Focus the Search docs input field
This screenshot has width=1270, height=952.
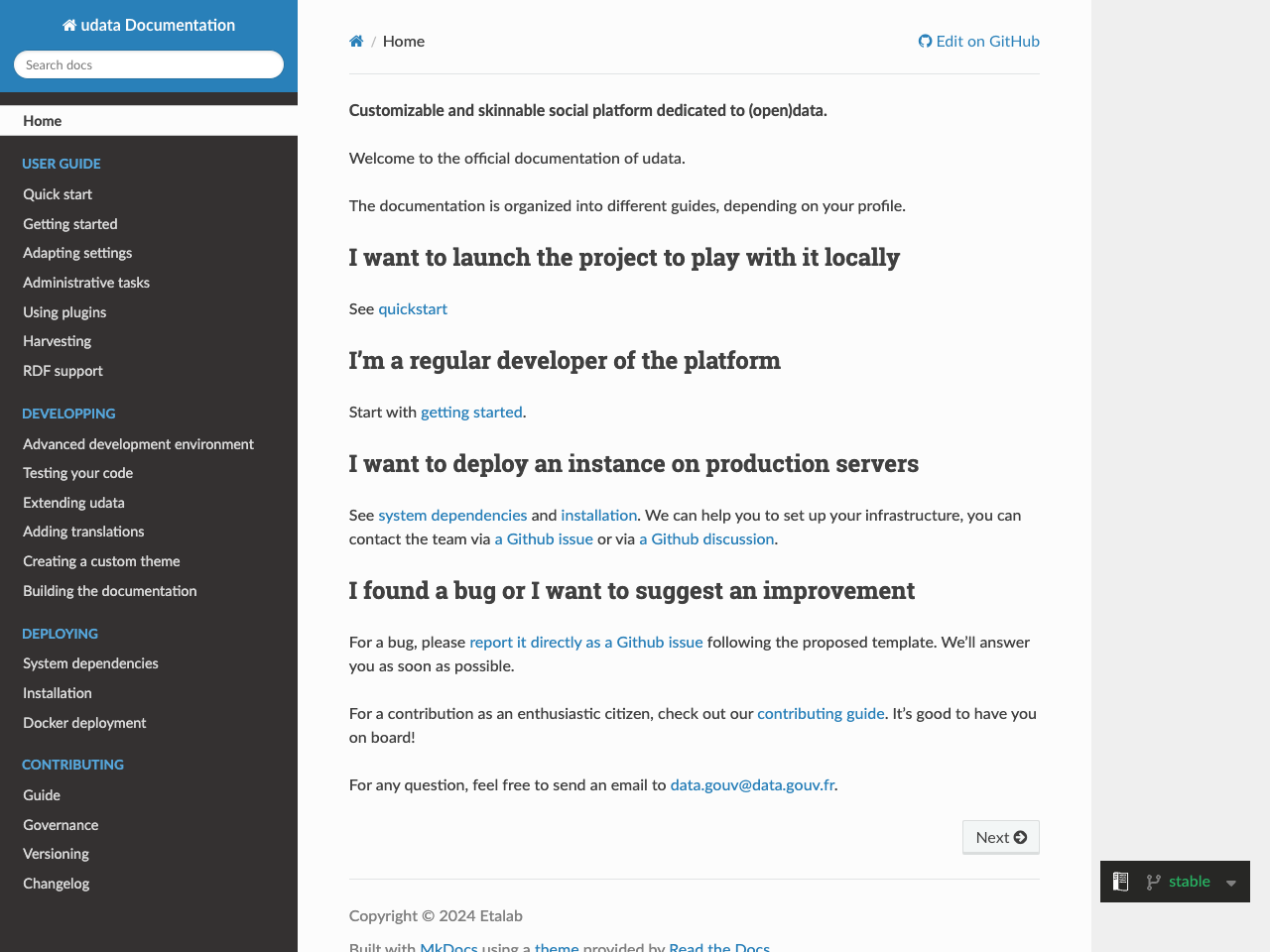(149, 64)
